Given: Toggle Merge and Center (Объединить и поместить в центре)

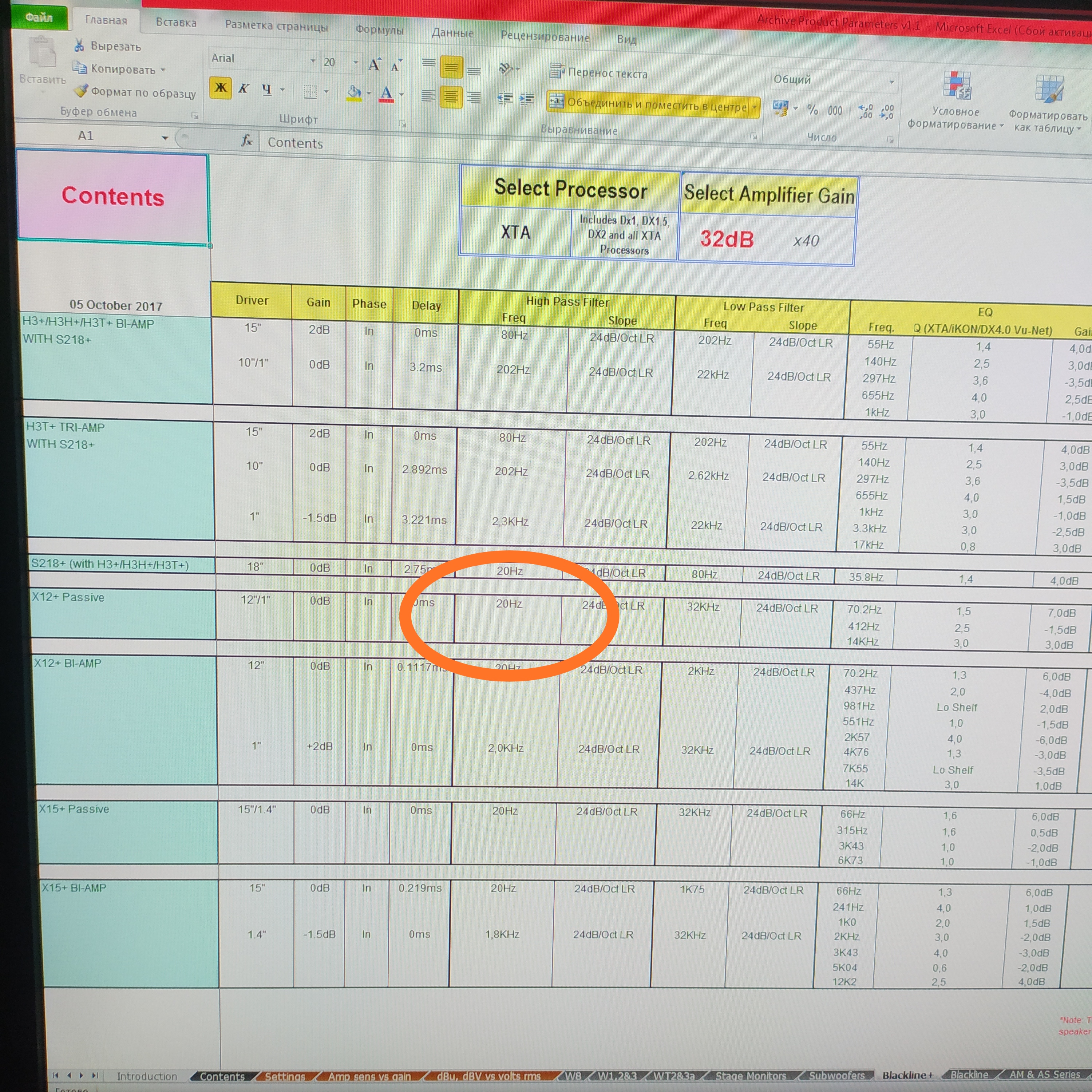Looking at the screenshot, I should [x=648, y=104].
